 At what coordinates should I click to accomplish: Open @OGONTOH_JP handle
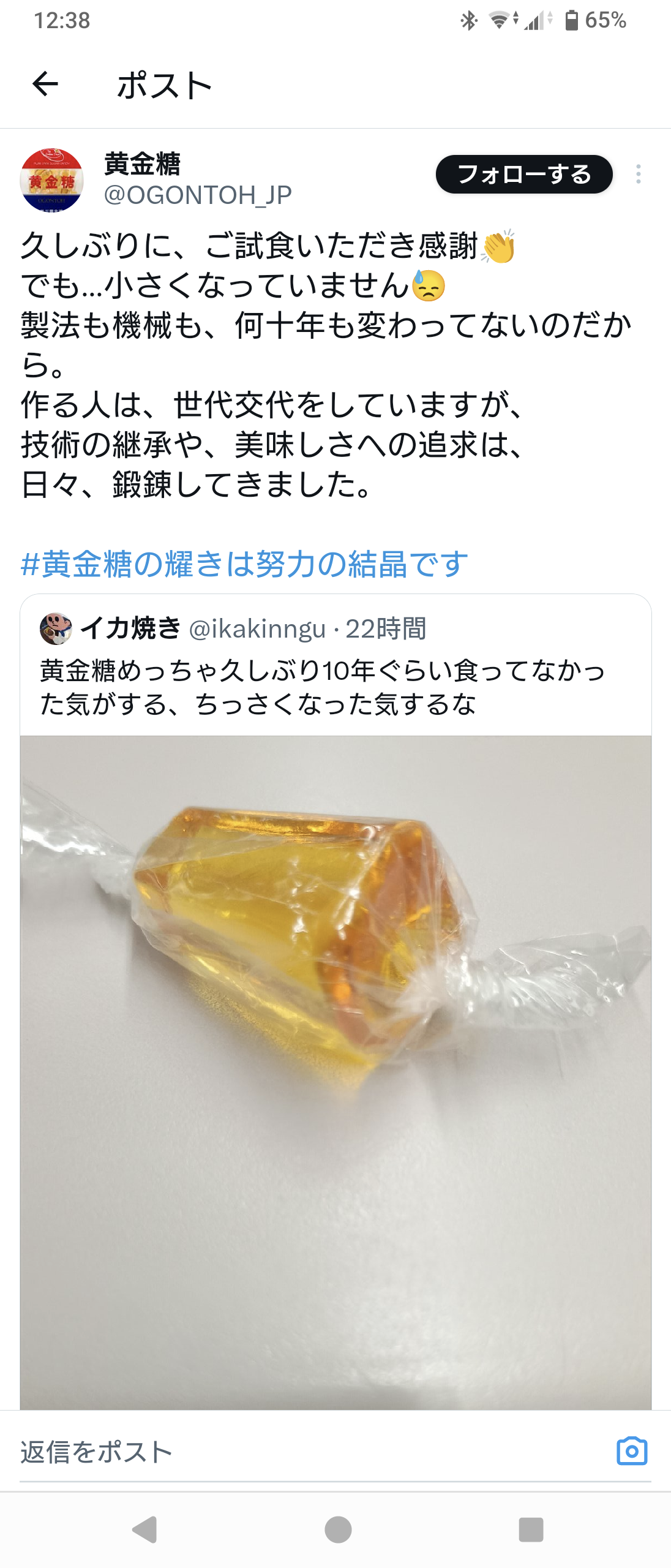pos(198,195)
